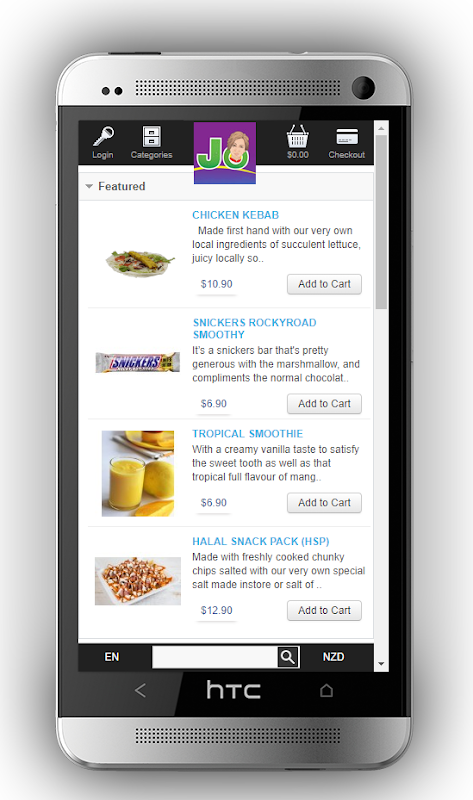
Task: Tap the JO store logo
Action: (225, 153)
